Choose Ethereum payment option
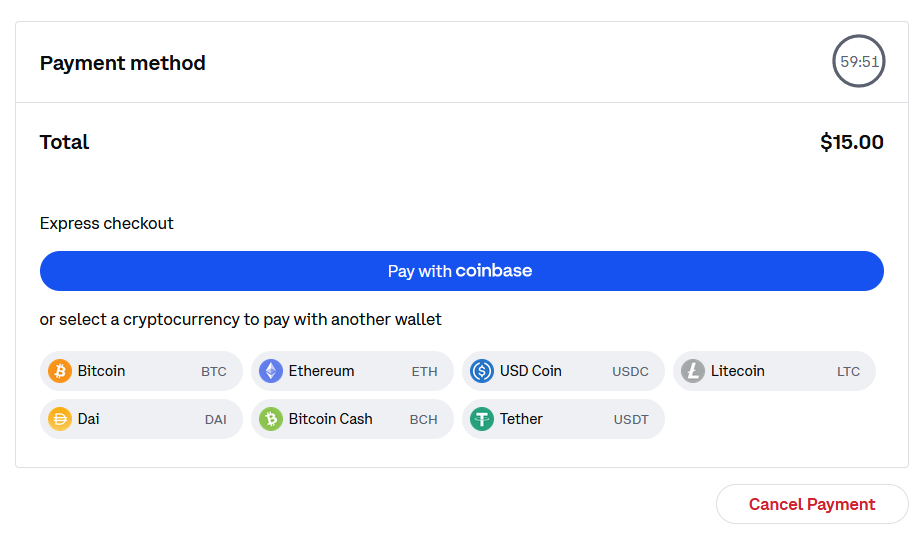Image resolution: width=923 pixels, height=541 pixels. (x=352, y=371)
